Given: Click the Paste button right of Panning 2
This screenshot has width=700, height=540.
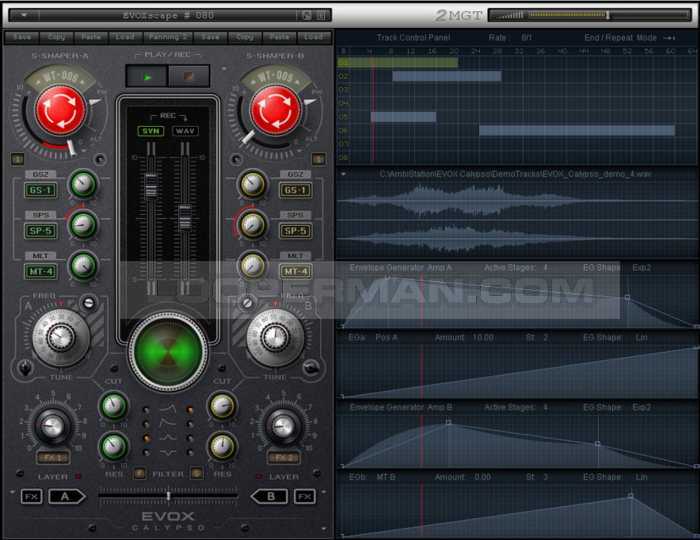Looking at the screenshot, I should tap(279, 37).
